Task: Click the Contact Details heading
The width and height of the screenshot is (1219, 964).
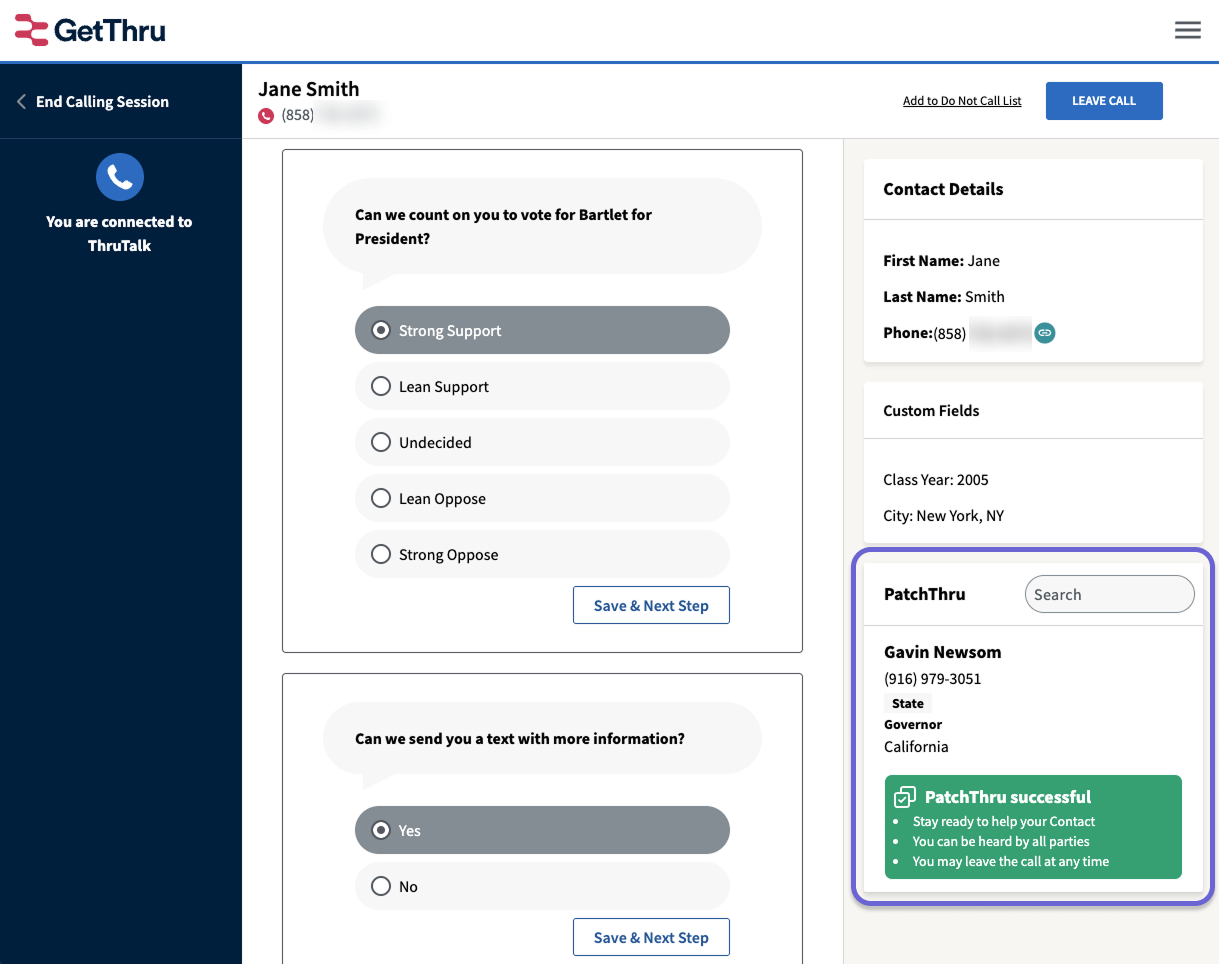Action: (x=943, y=189)
